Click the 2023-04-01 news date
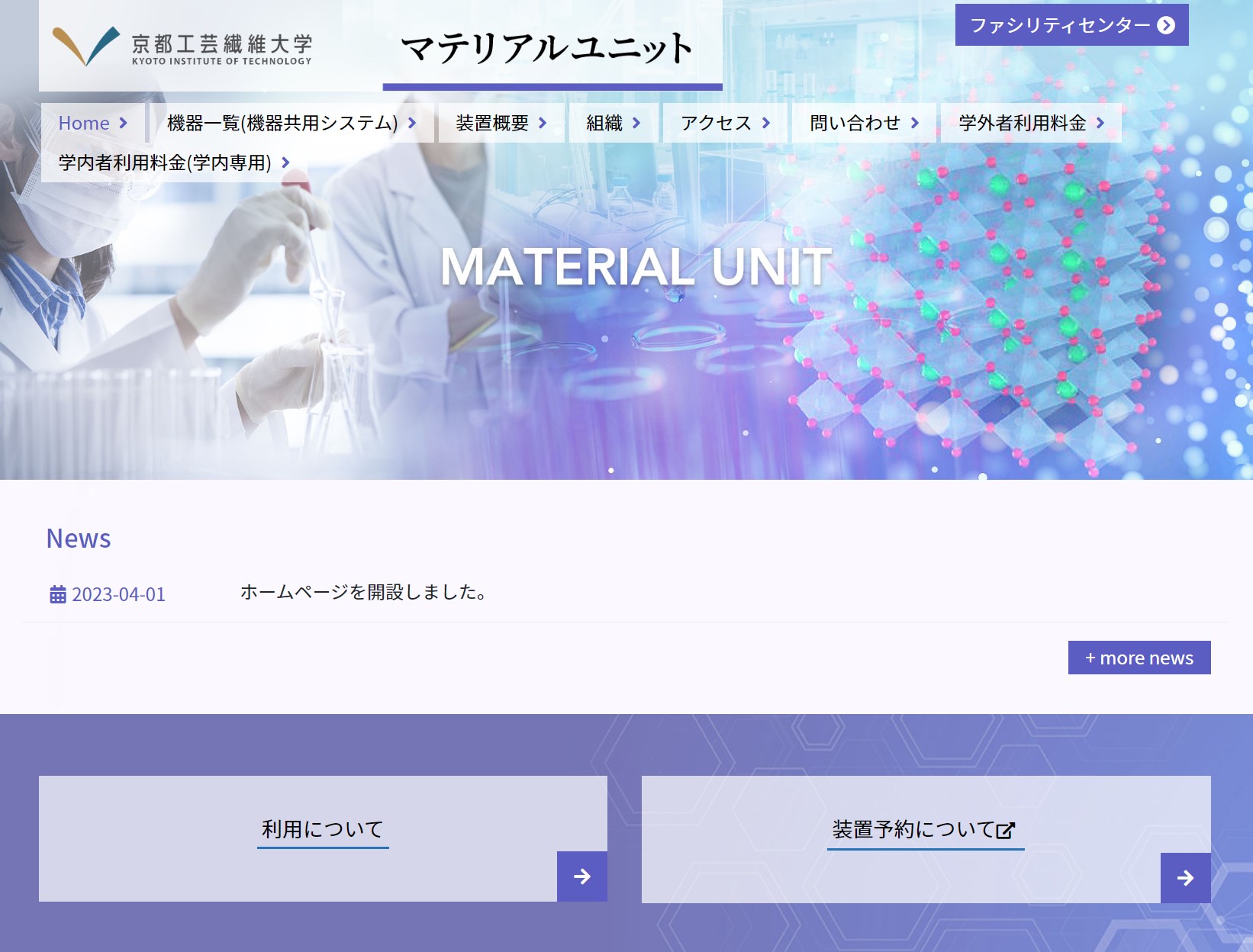The image size is (1253, 952). [118, 594]
